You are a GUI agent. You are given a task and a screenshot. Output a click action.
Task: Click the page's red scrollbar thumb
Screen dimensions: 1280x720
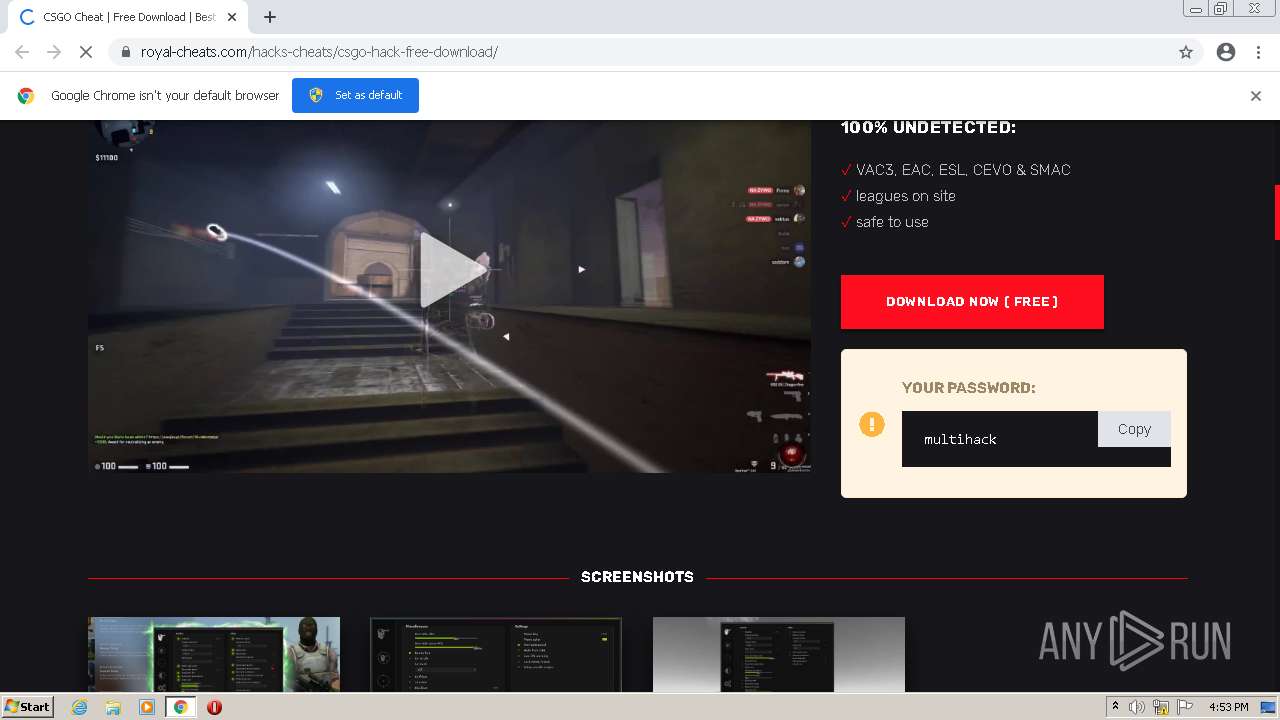[x=1277, y=212]
